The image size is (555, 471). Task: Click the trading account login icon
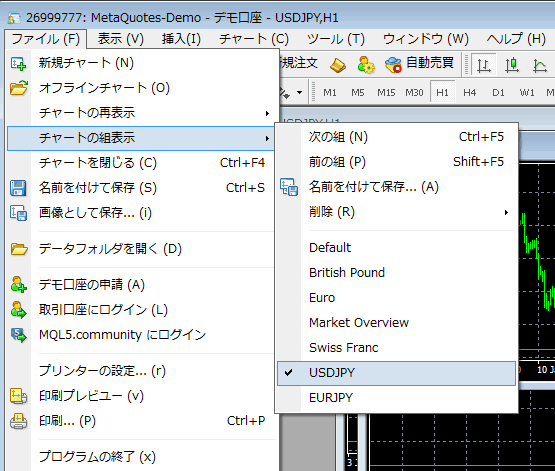18,310
